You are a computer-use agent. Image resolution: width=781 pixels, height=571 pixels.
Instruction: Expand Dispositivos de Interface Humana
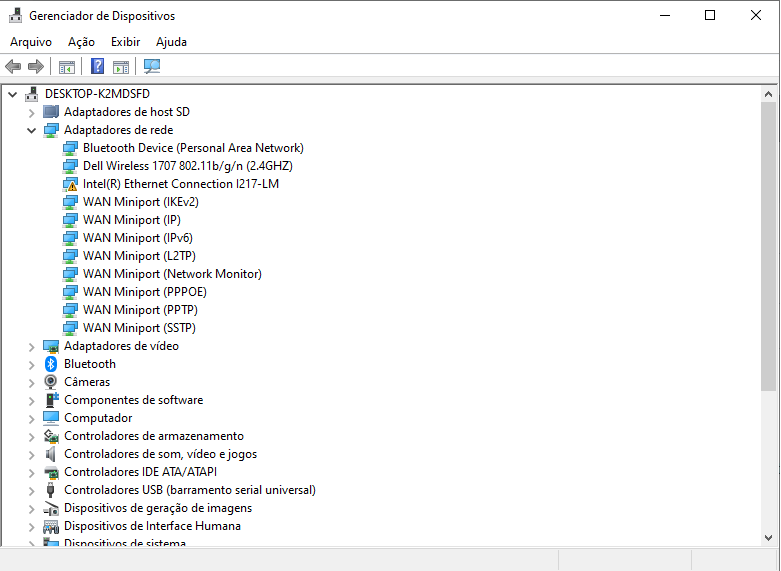[31, 527]
